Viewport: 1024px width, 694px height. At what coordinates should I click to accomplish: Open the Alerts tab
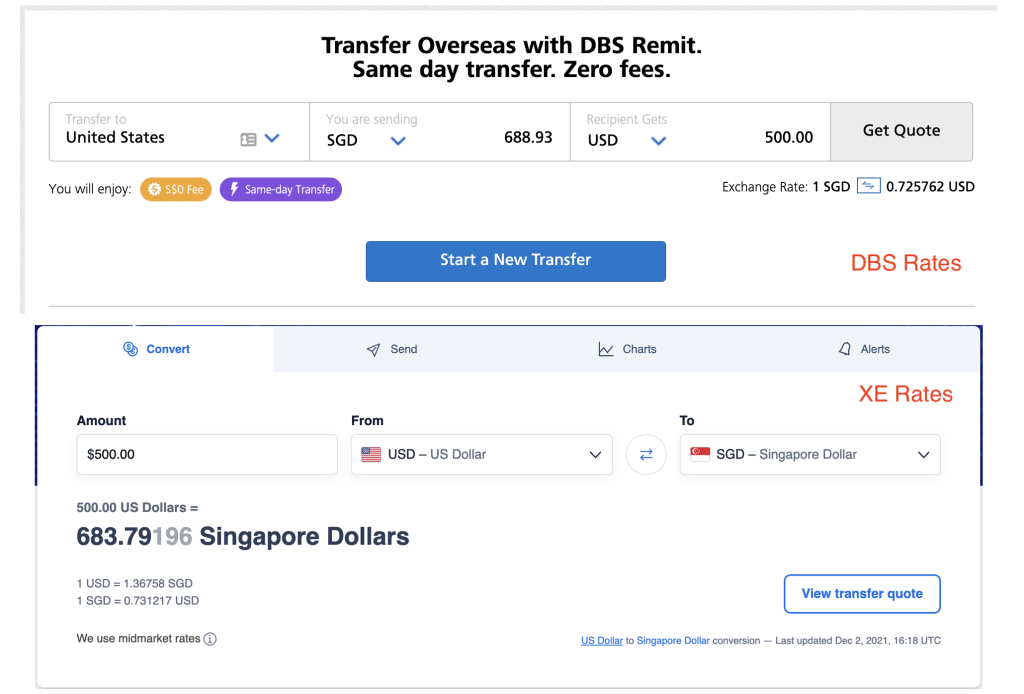point(863,349)
